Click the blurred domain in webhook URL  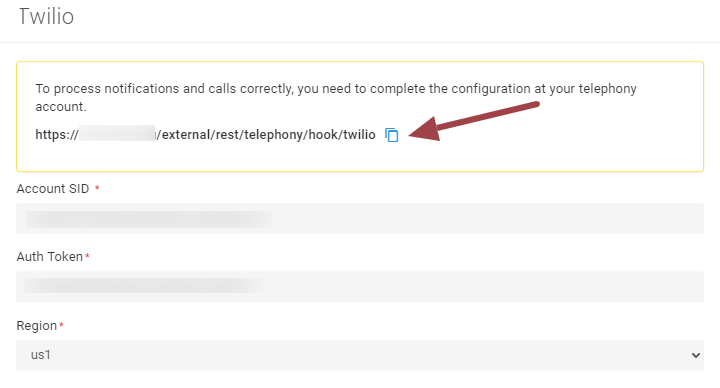[x=117, y=133]
